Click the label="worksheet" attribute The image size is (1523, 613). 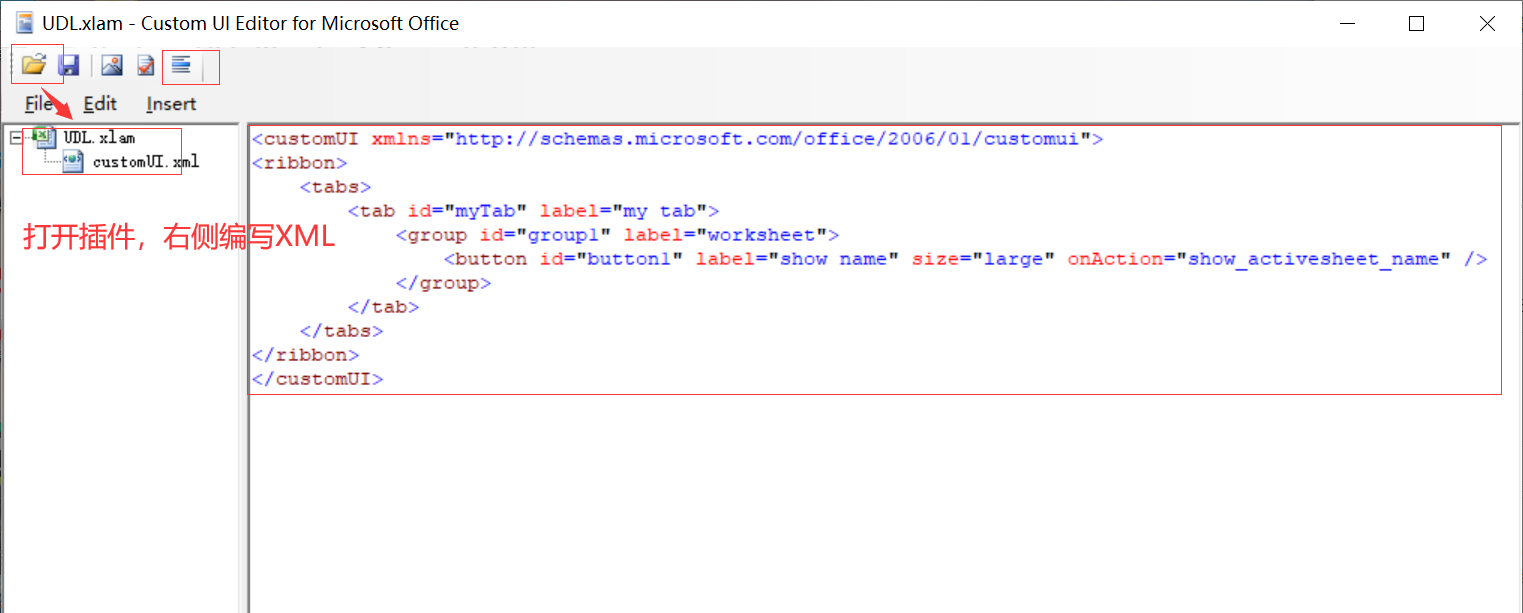click(x=726, y=235)
